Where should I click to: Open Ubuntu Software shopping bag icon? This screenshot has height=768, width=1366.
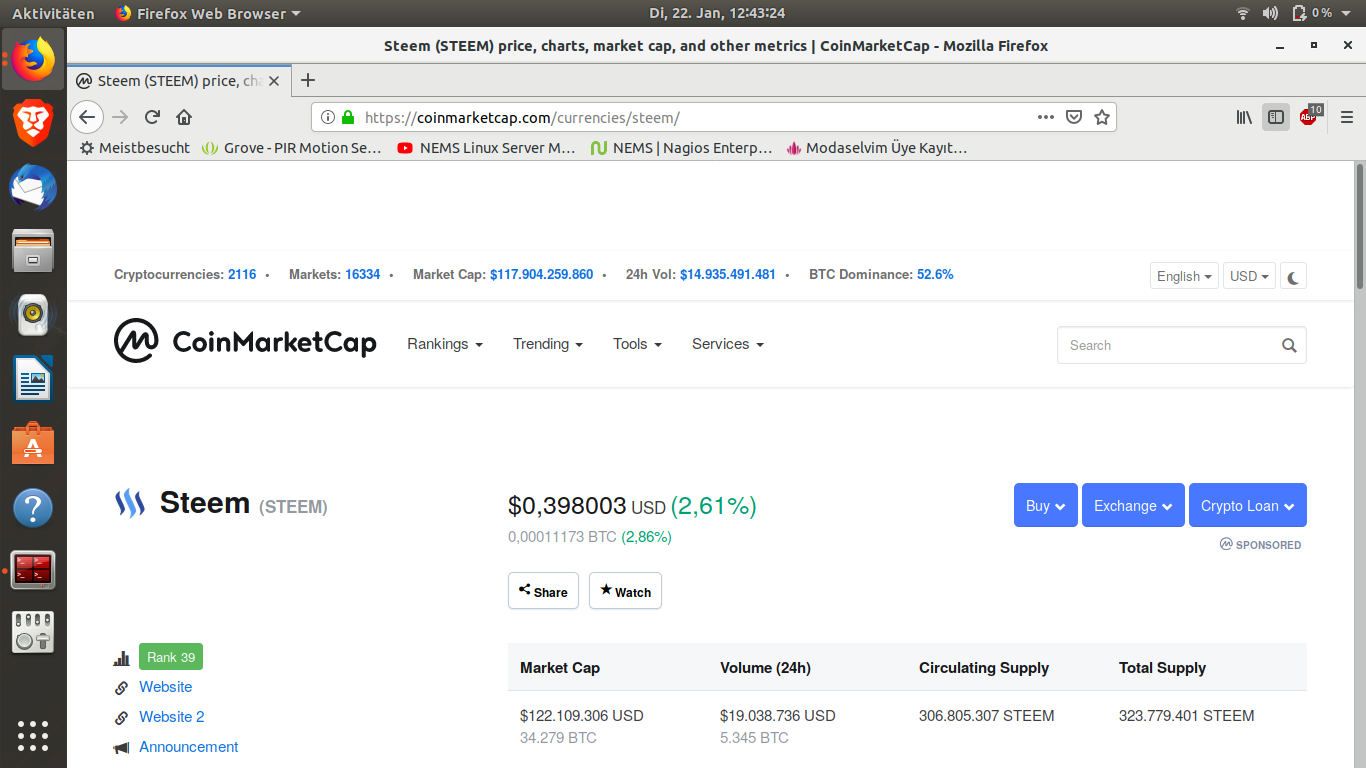(x=33, y=443)
